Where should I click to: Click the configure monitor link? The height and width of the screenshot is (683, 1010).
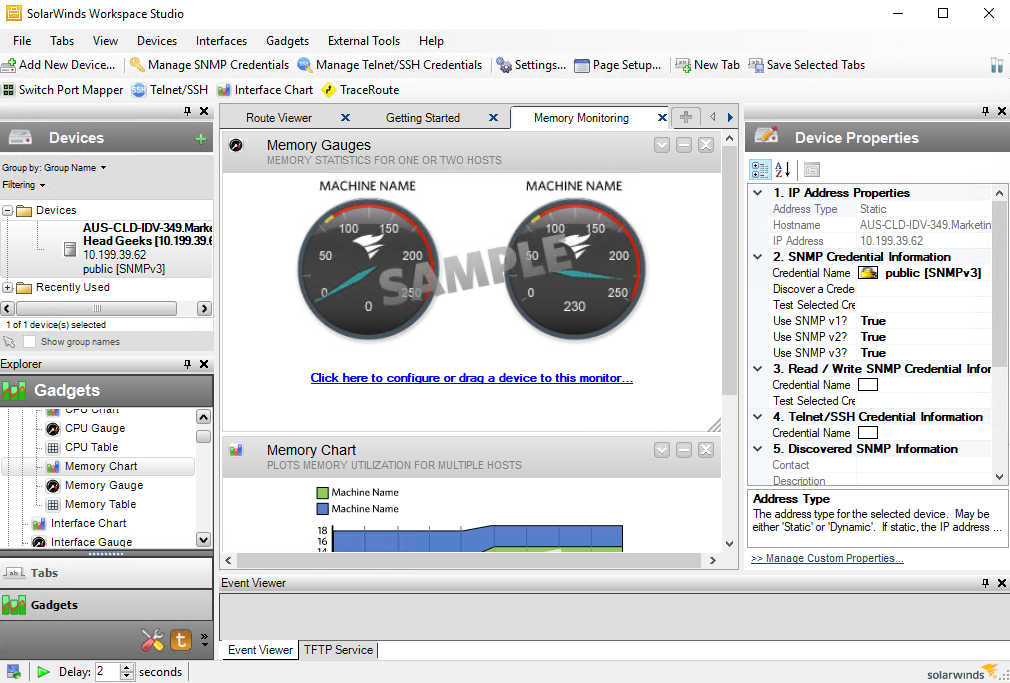(471, 378)
